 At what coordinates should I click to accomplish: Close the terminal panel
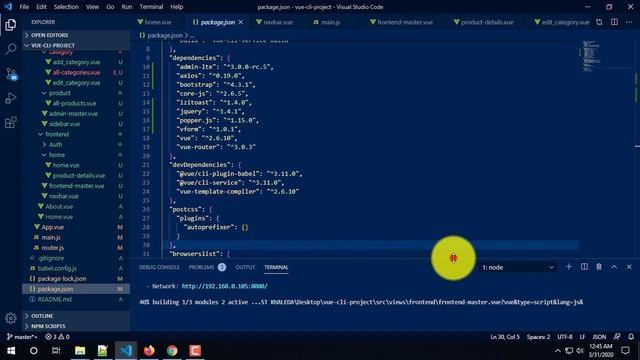pyautogui.click(x=629, y=267)
